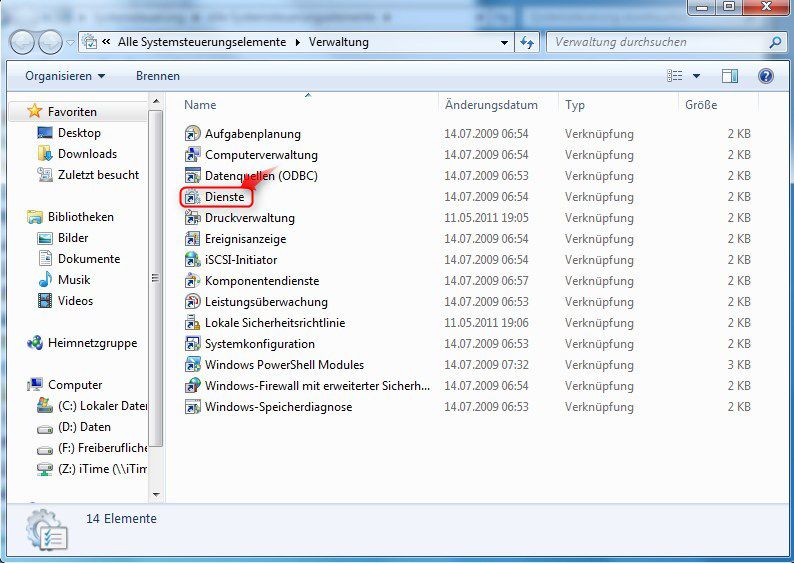Viewport: 794px width, 563px height.
Task: Open Help with the question mark icon
Action: point(766,76)
